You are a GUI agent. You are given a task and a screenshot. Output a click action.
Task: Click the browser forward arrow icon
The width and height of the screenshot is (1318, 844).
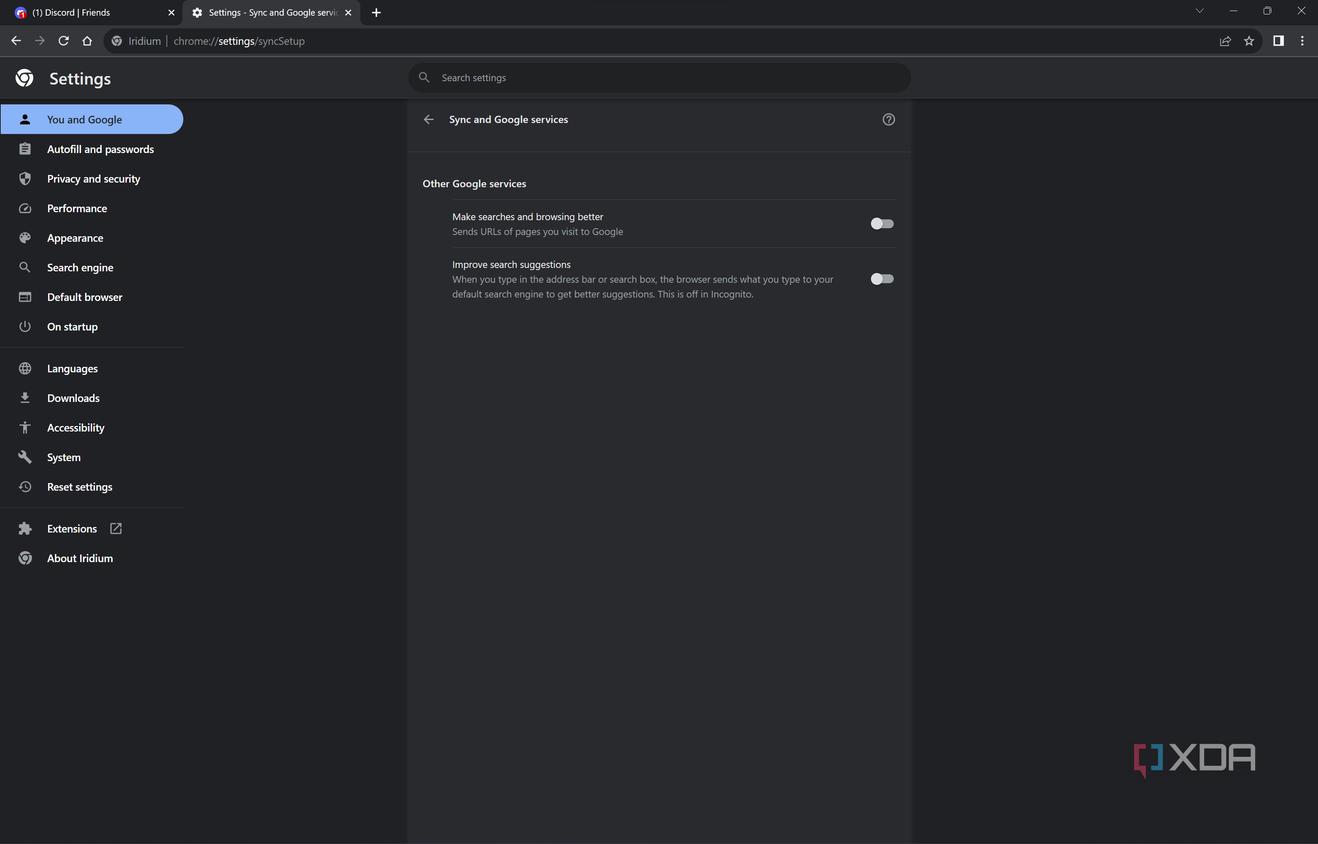pyautogui.click(x=40, y=41)
